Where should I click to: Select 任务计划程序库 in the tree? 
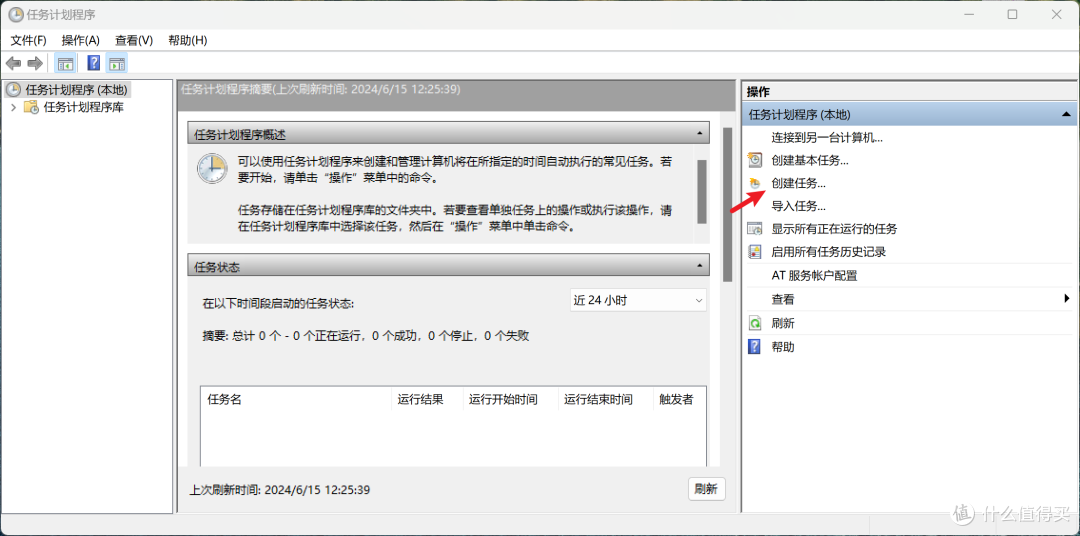coord(84,107)
